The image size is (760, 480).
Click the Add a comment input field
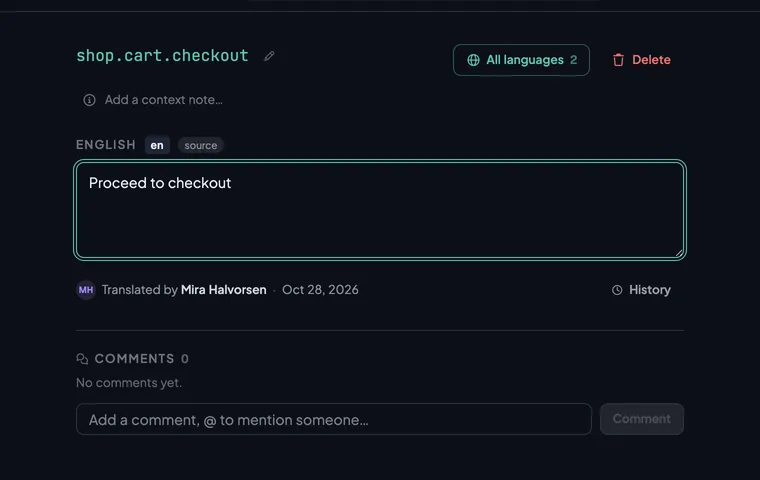[334, 419]
